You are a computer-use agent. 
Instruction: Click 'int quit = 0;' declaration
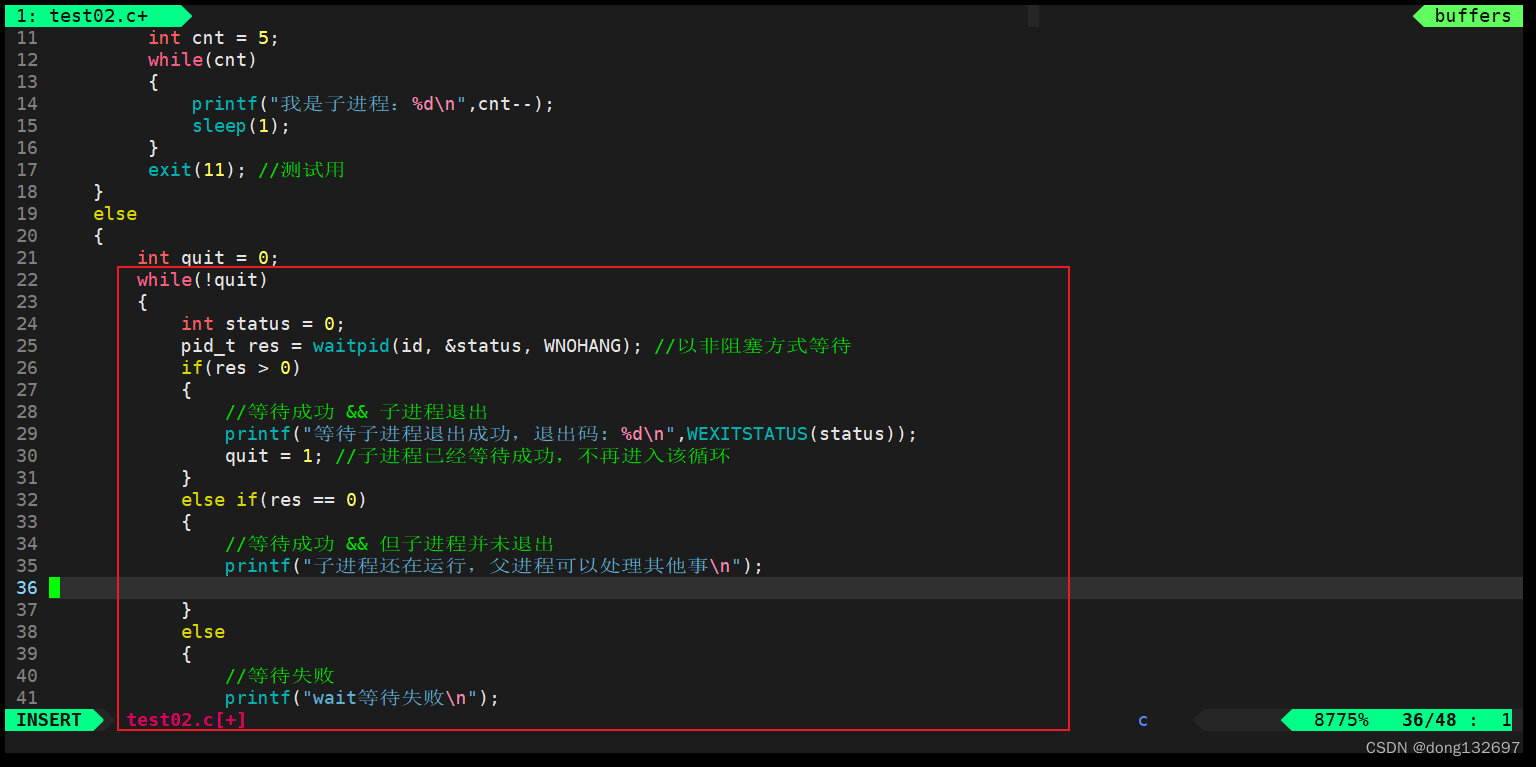point(208,258)
